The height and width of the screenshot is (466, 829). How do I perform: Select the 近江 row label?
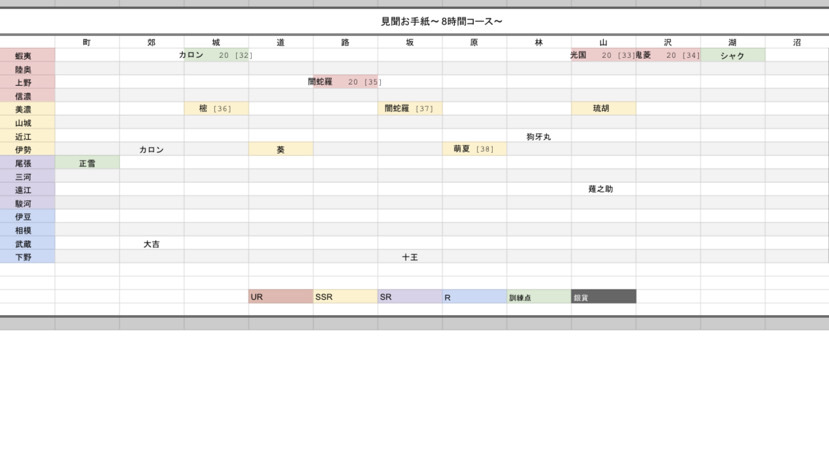point(27,136)
